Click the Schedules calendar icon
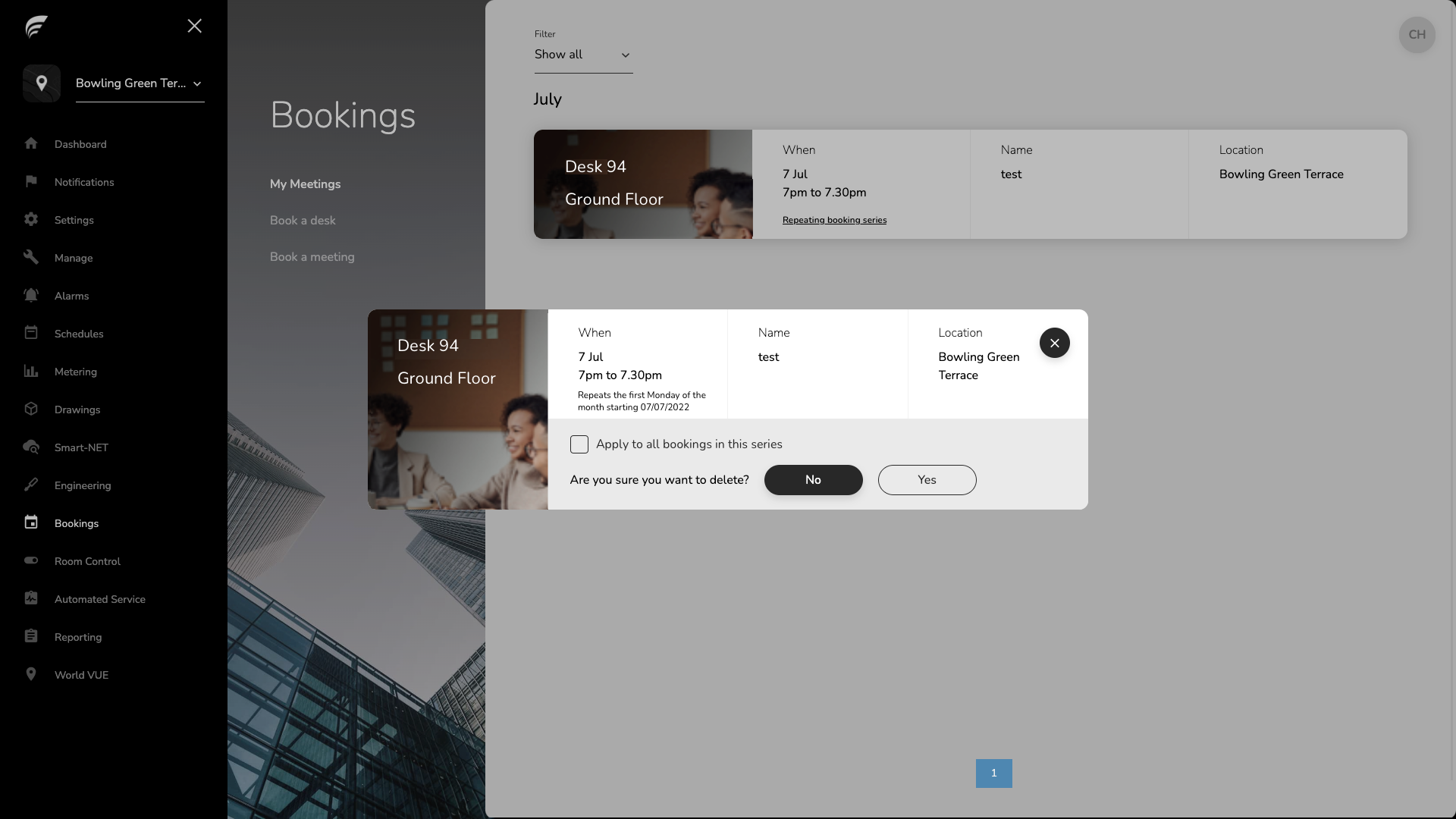This screenshot has height=819, width=1456. point(31,333)
